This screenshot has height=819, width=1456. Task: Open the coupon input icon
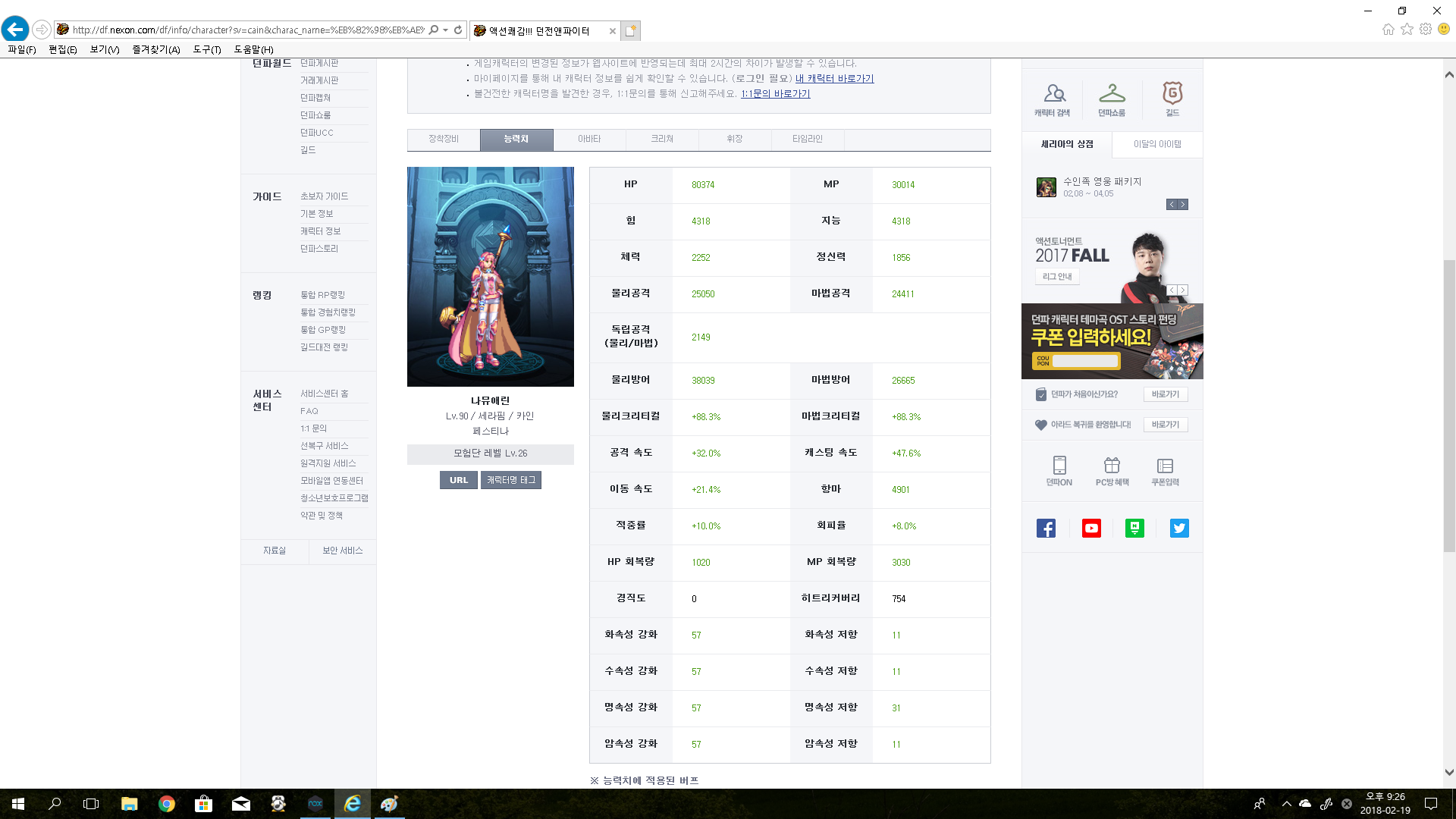point(1165,466)
